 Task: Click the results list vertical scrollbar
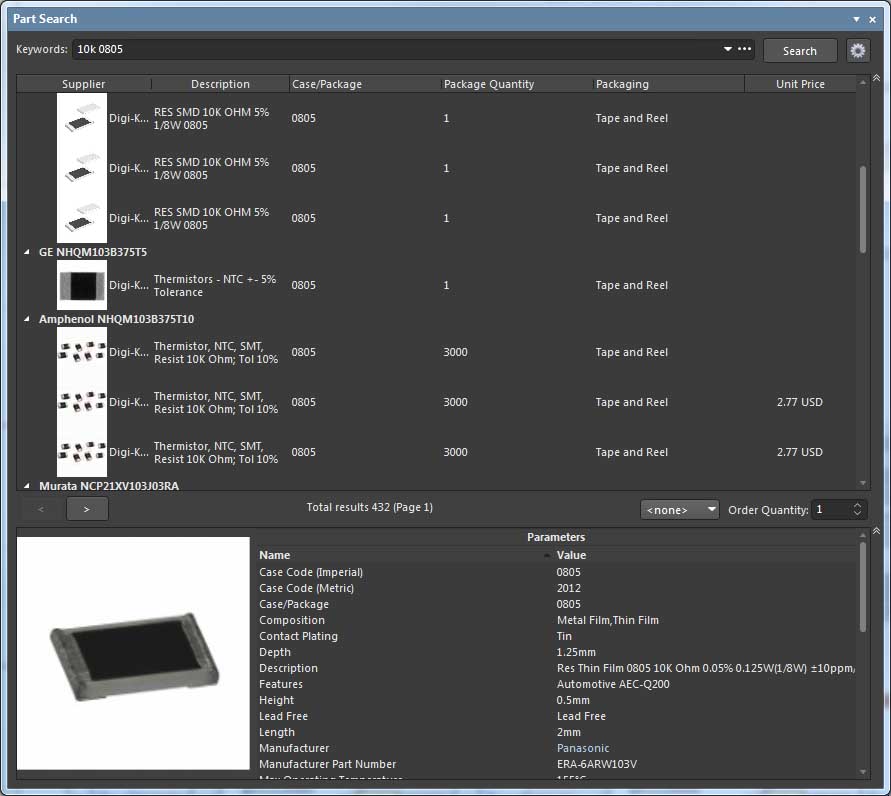click(864, 210)
